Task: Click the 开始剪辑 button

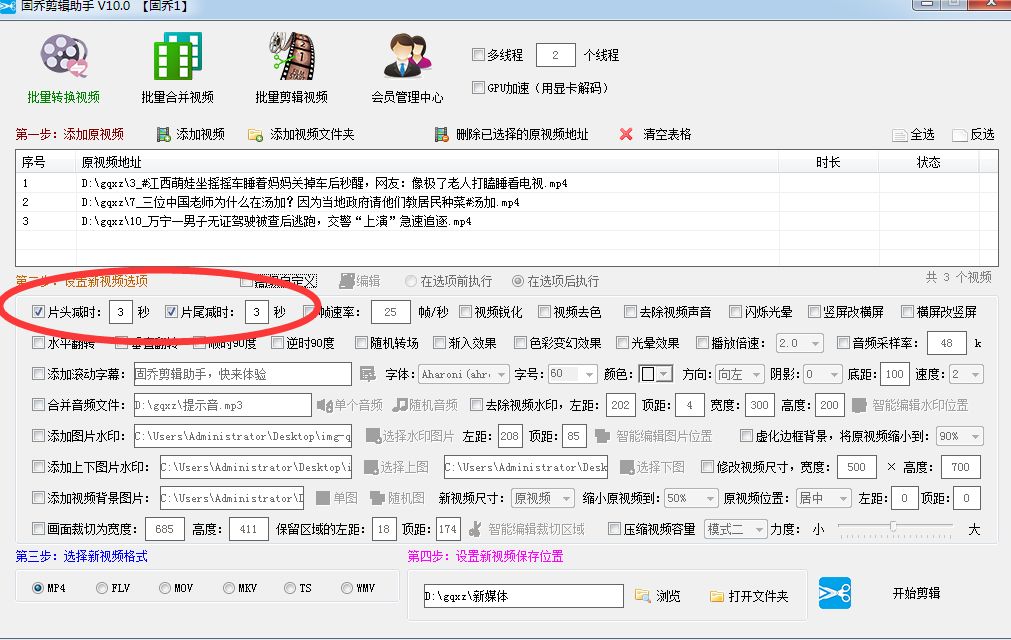Action: click(916, 593)
